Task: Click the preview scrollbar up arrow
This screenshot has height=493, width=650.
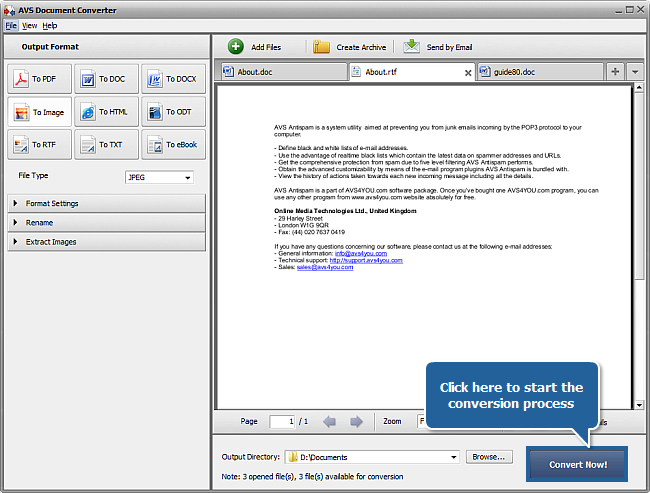Action: (639, 87)
